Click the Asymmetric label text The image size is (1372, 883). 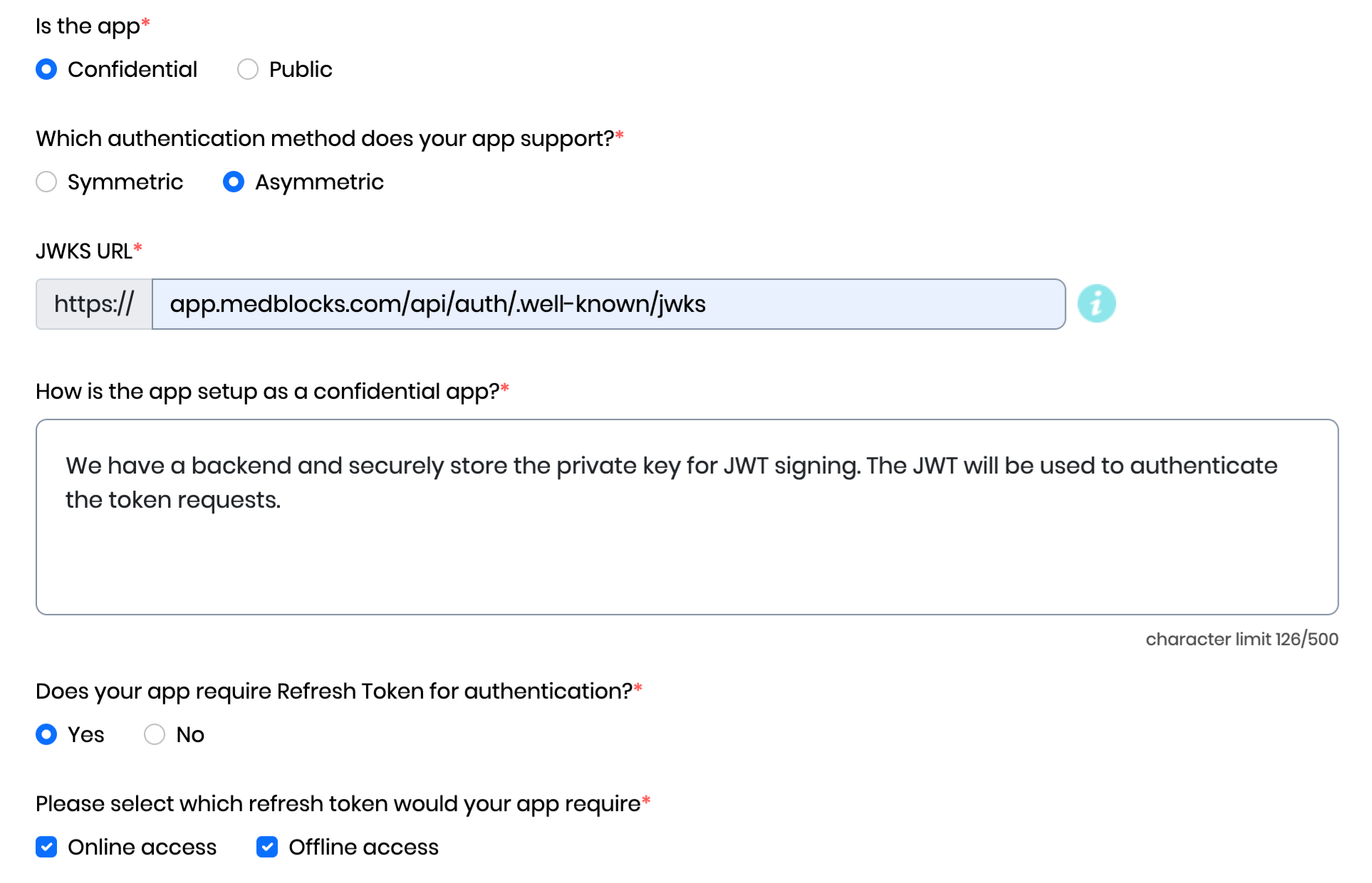[319, 182]
